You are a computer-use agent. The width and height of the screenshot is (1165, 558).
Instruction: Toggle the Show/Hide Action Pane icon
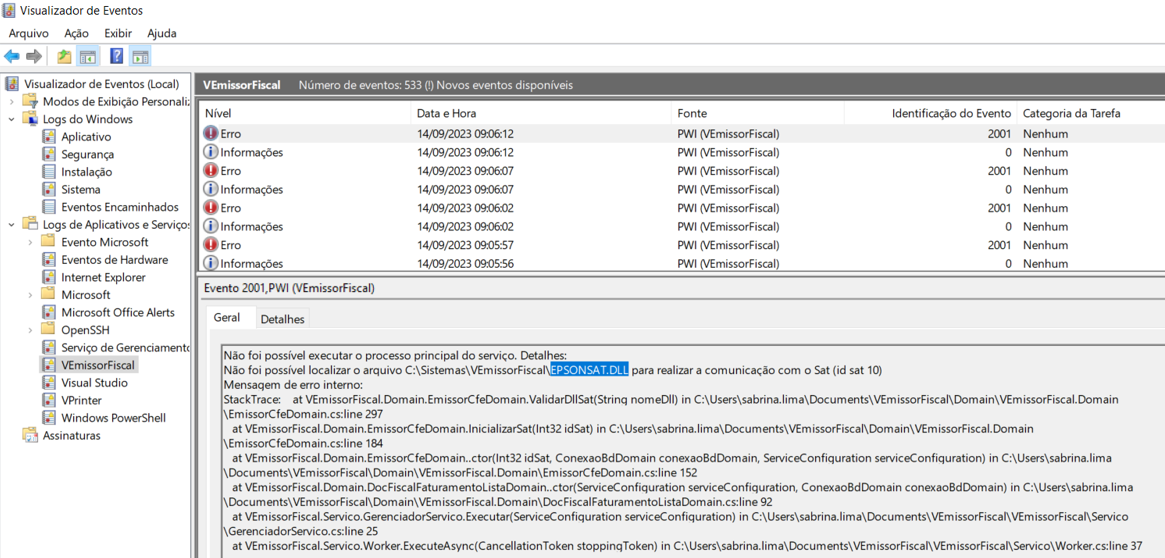click(x=140, y=57)
